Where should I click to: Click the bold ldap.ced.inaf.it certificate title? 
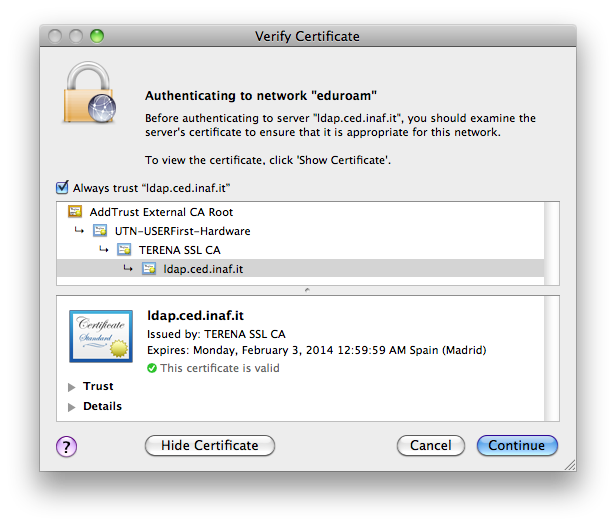[x=195, y=315]
